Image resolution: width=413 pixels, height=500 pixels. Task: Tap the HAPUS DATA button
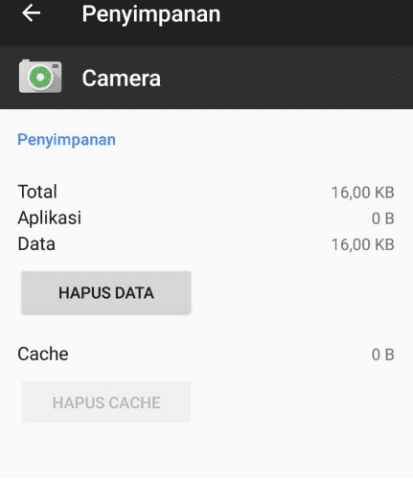106,293
